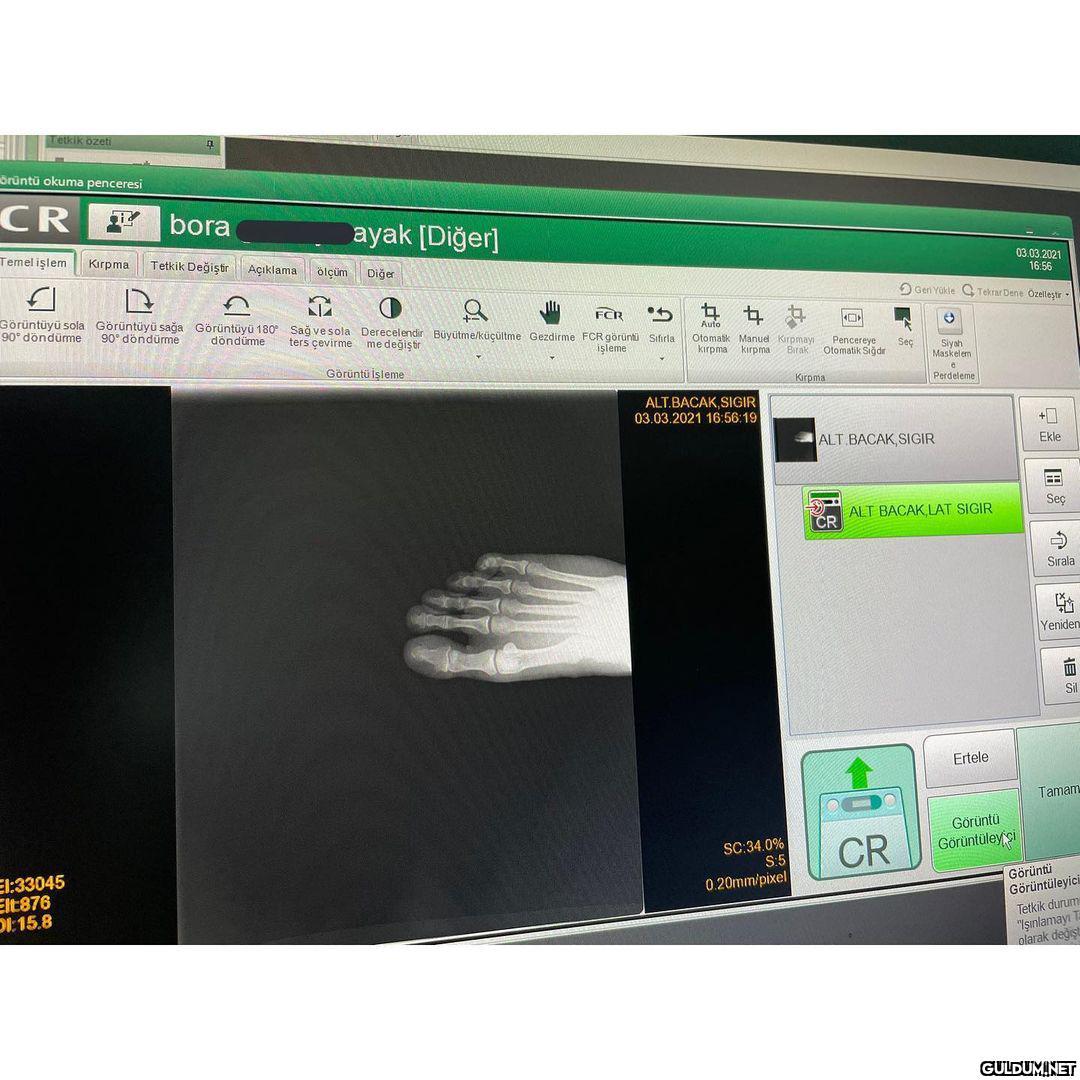Click Otomatik kırpma auto crop icon

click(x=711, y=316)
